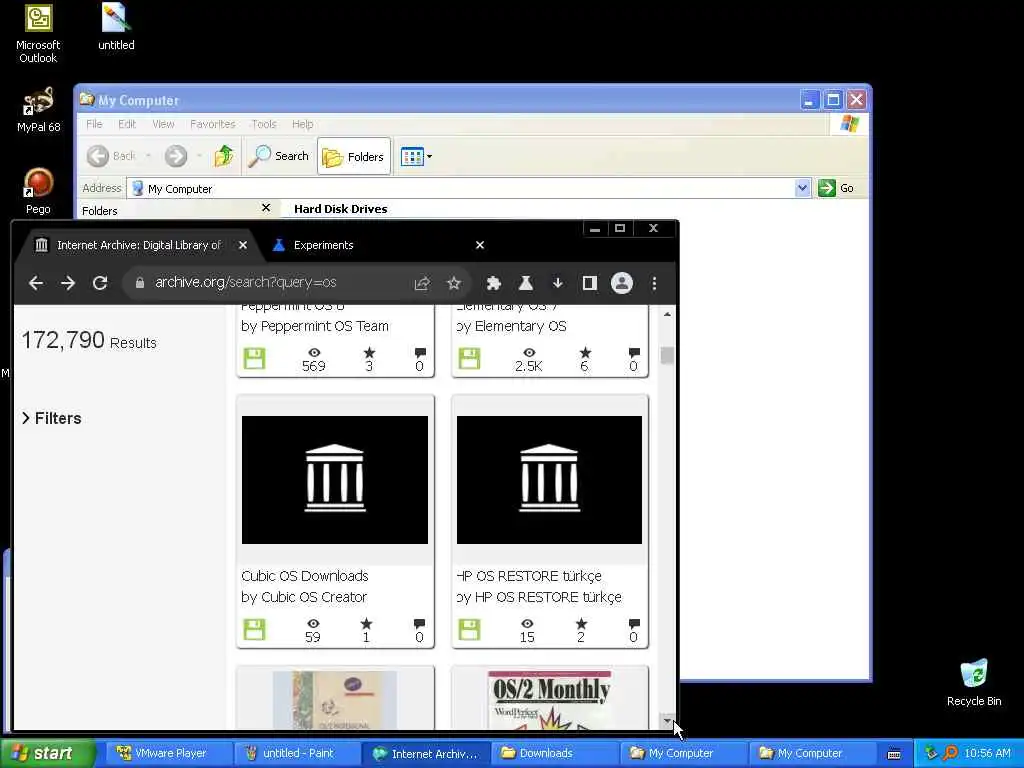
Task: Click views eye icon on HP OS RESTORE card
Action: tap(527, 624)
